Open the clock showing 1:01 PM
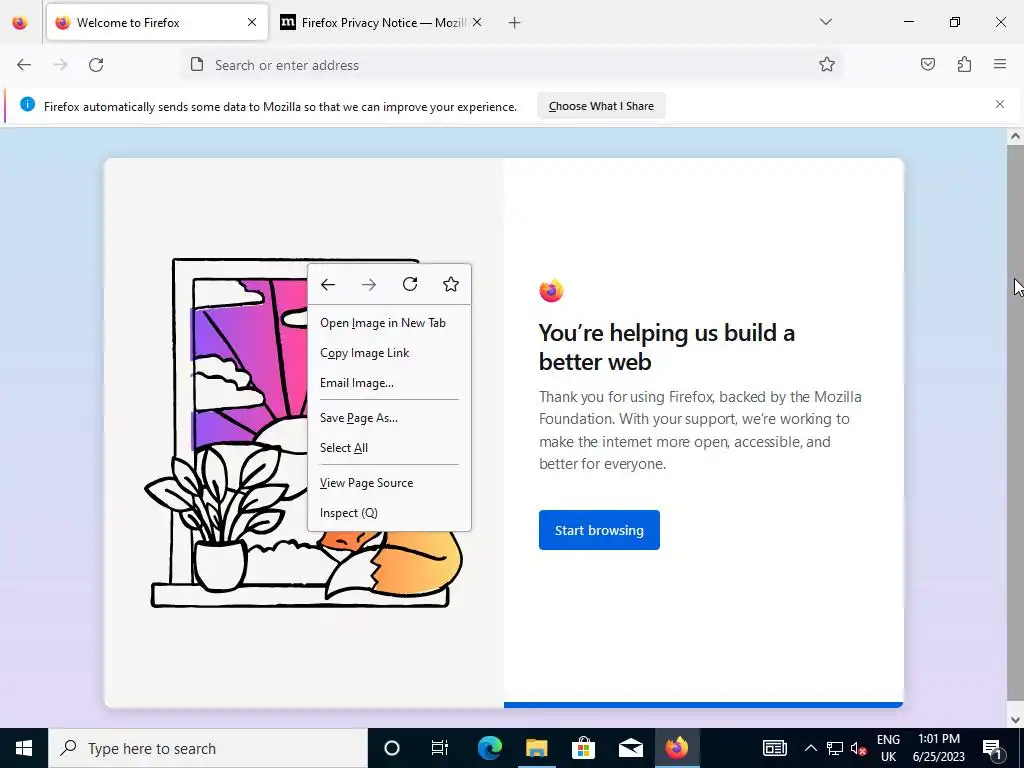1024x768 pixels. [x=938, y=748]
